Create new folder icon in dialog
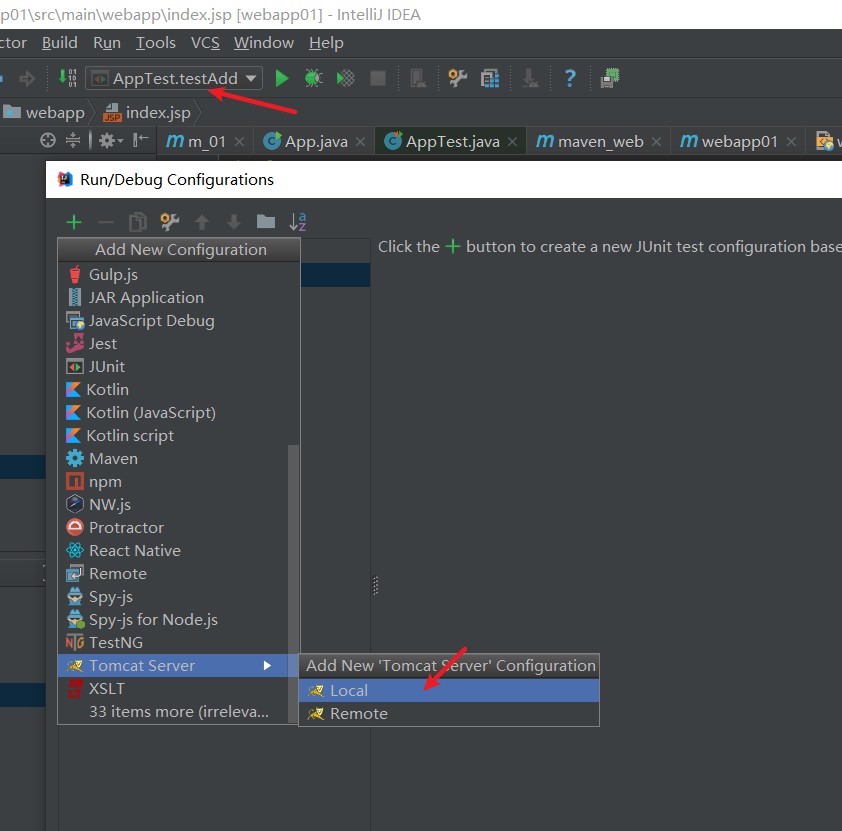Screen dimensions: 842x831 pos(266,222)
